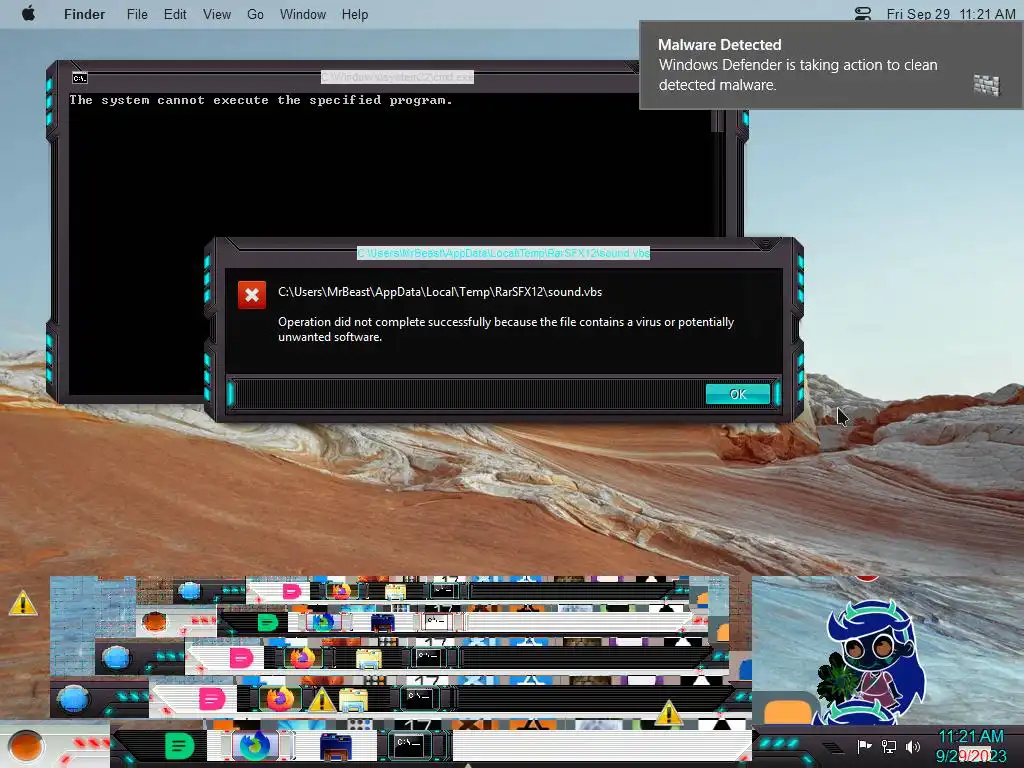Open the File menu
1024x768 pixels.
coord(137,14)
